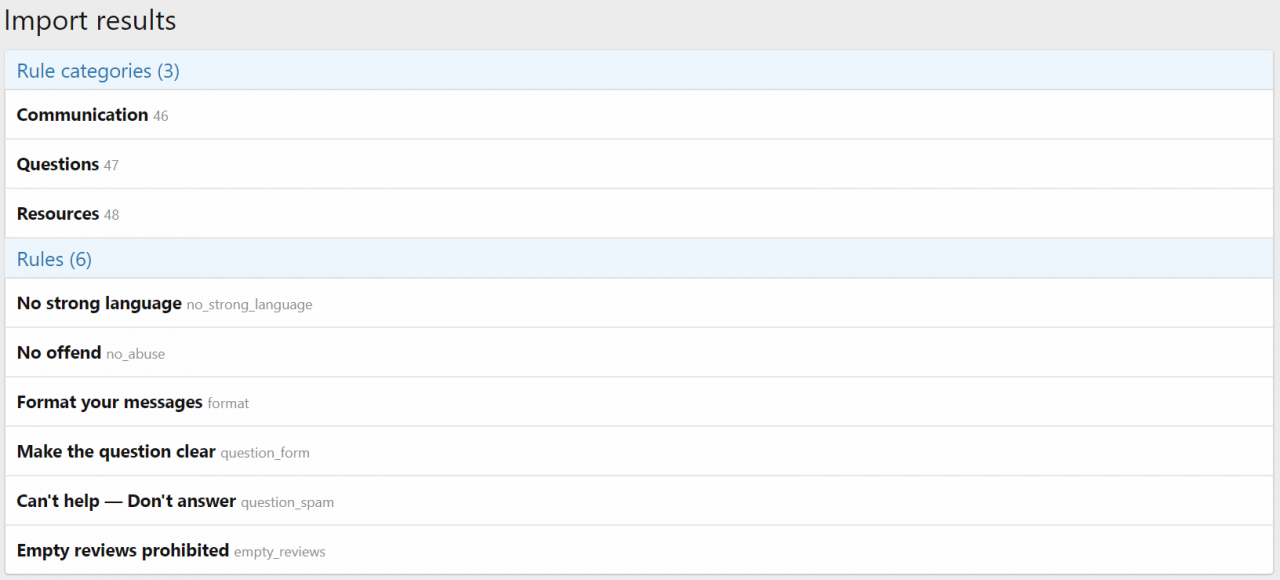Open the Can't help — Don't answer rule

pos(126,501)
